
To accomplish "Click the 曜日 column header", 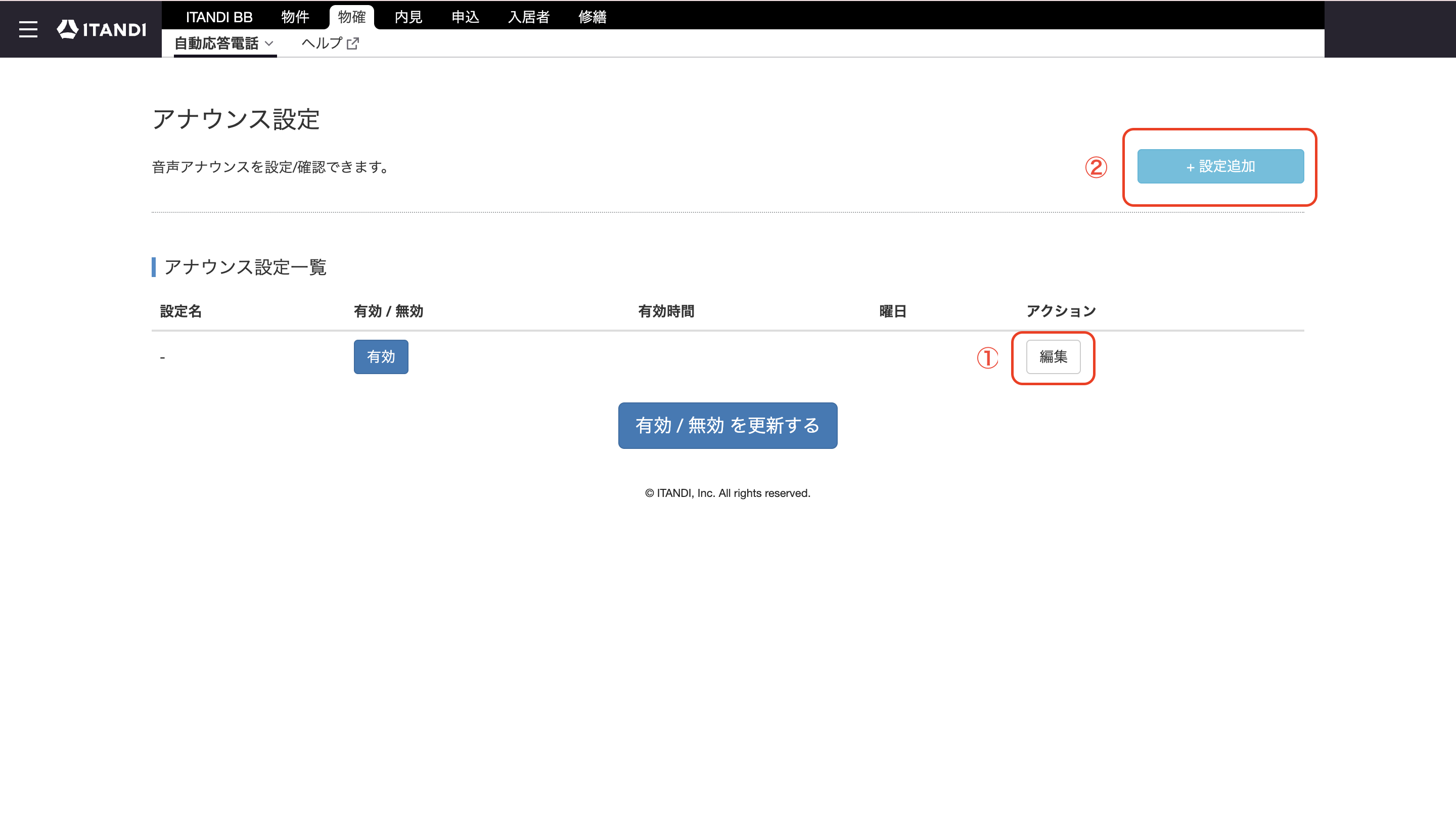I will pyautogui.click(x=892, y=311).
